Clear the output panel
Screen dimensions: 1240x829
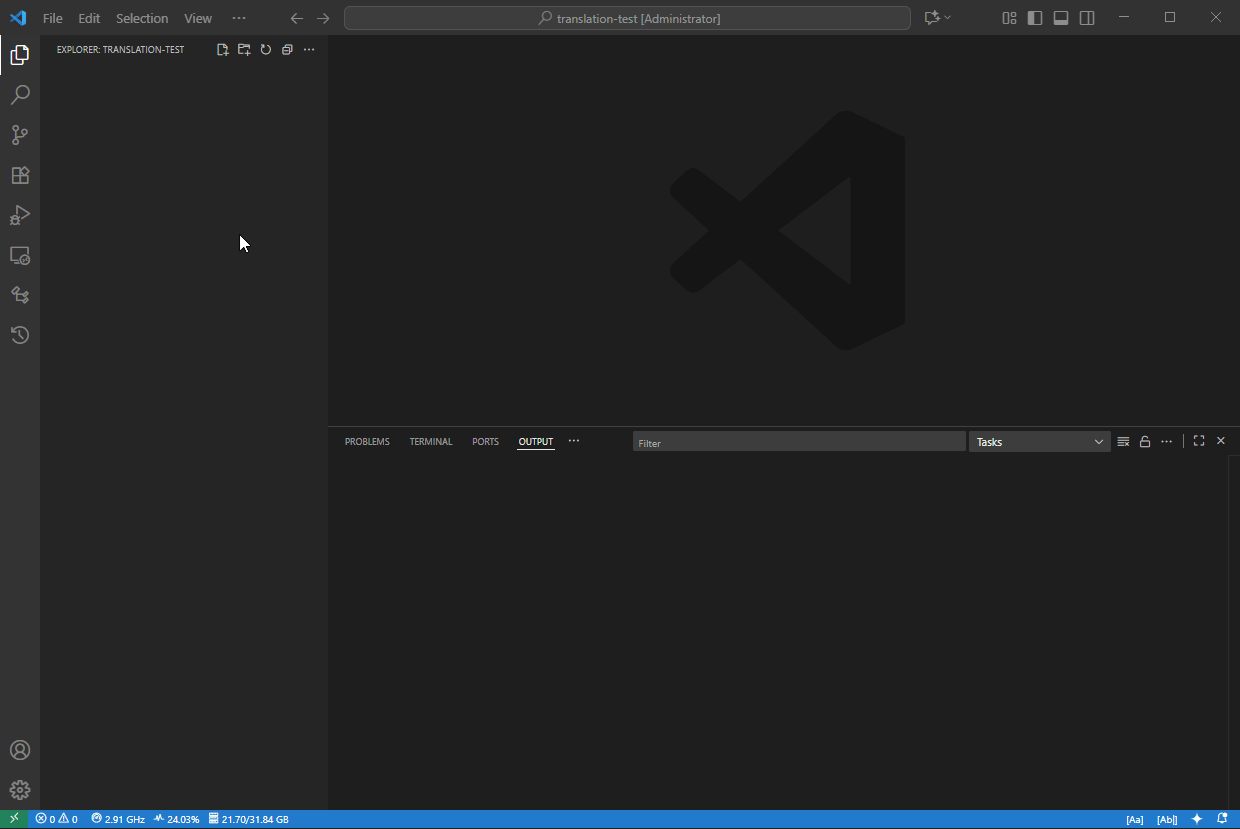pos(1124,441)
